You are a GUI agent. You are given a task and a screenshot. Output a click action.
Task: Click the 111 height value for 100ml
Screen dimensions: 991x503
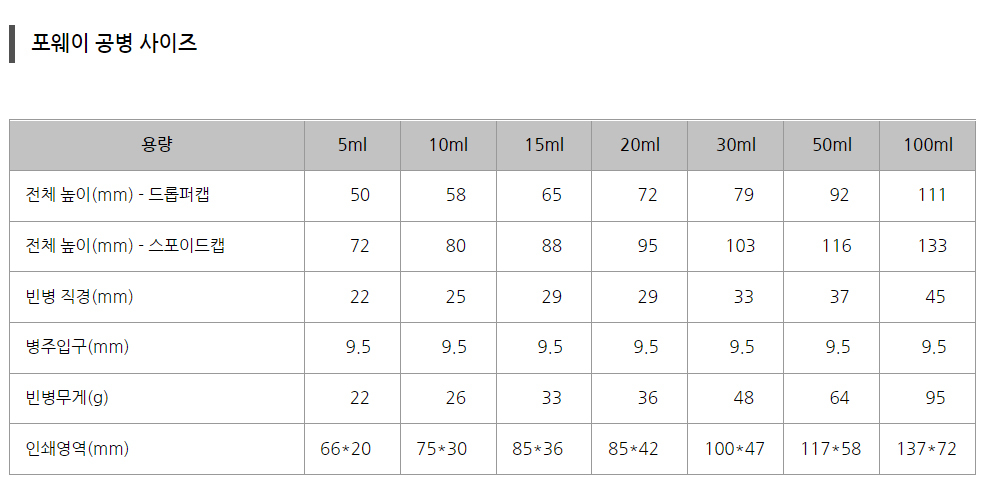click(x=931, y=195)
